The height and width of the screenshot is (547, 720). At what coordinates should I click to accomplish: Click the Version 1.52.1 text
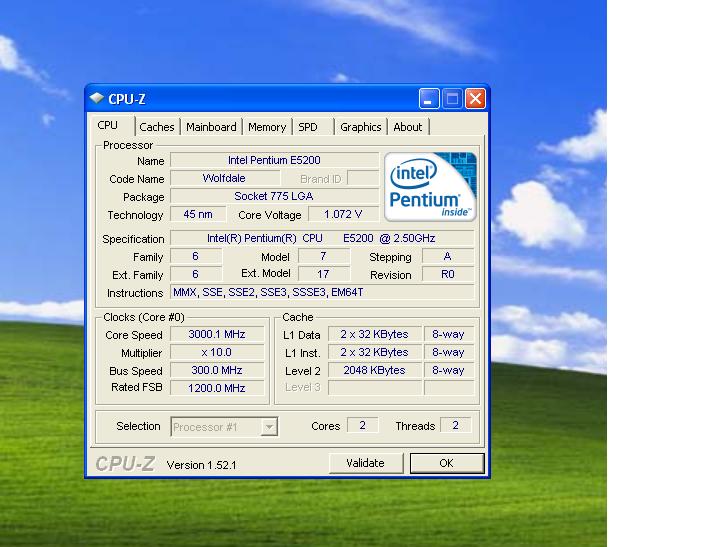pos(202,465)
